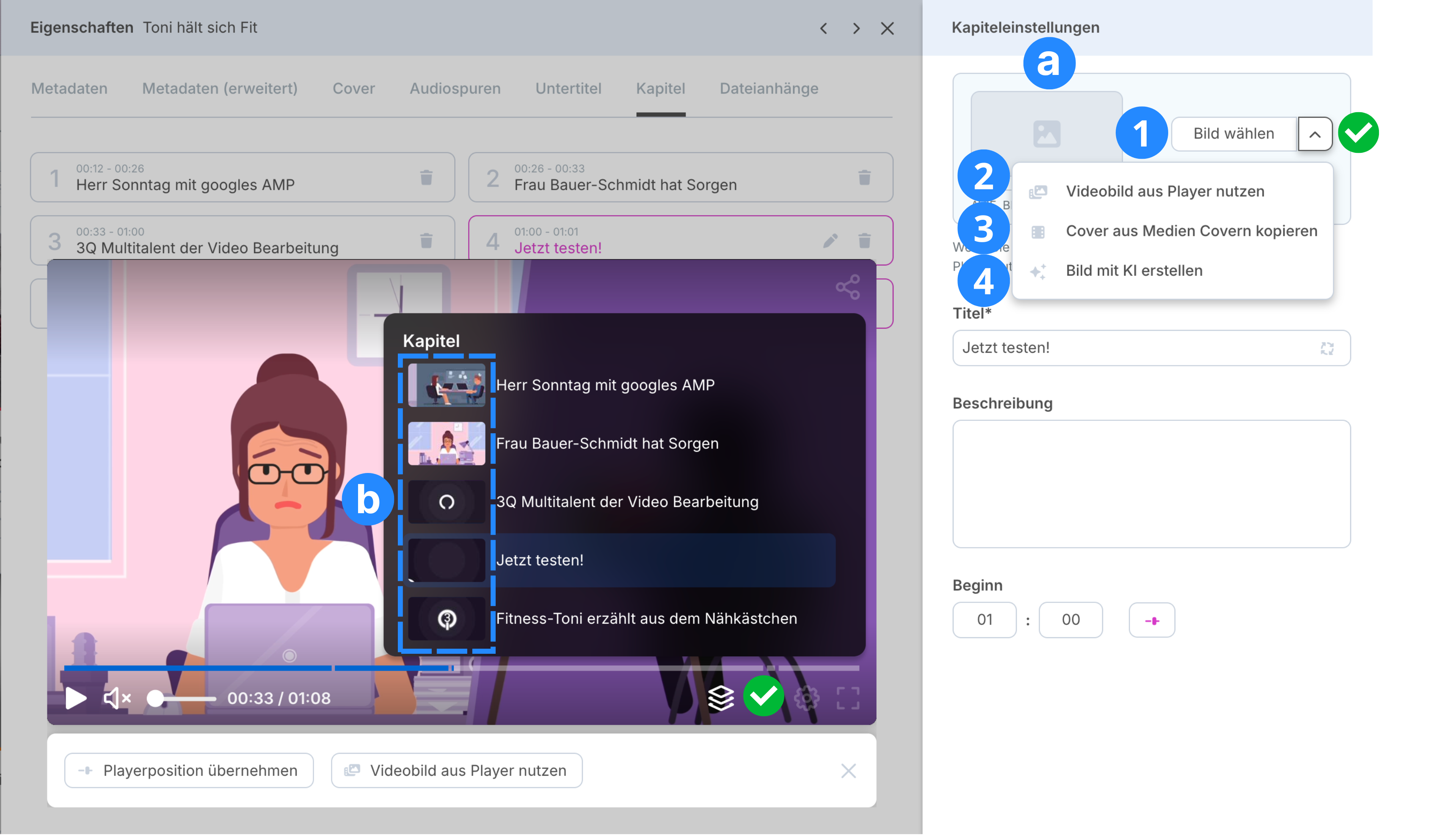Collapse the Bild wählen dropdown arrow
The height and width of the screenshot is (835, 1456).
click(1314, 134)
